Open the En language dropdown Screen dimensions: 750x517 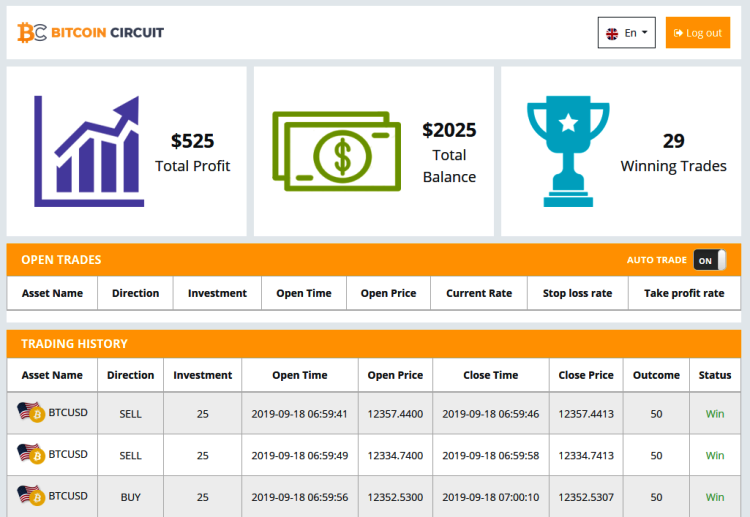627,33
